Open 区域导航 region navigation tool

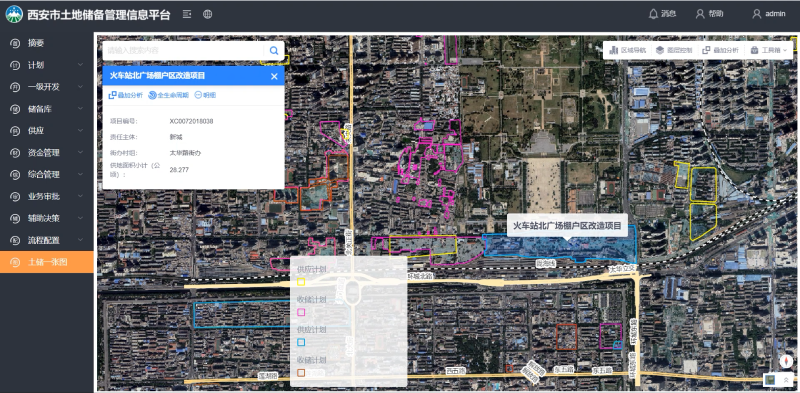(x=628, y=50)
